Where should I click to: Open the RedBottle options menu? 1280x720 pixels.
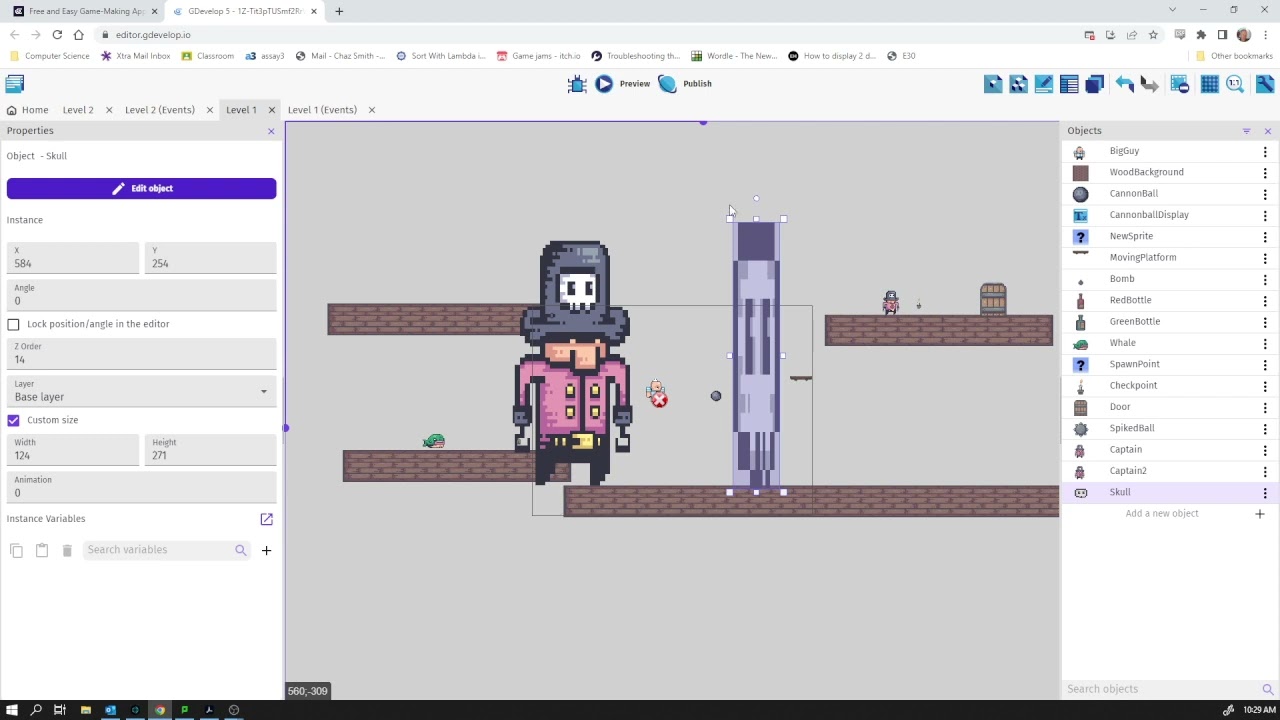pyautogui.click(x=1265, y=300)
